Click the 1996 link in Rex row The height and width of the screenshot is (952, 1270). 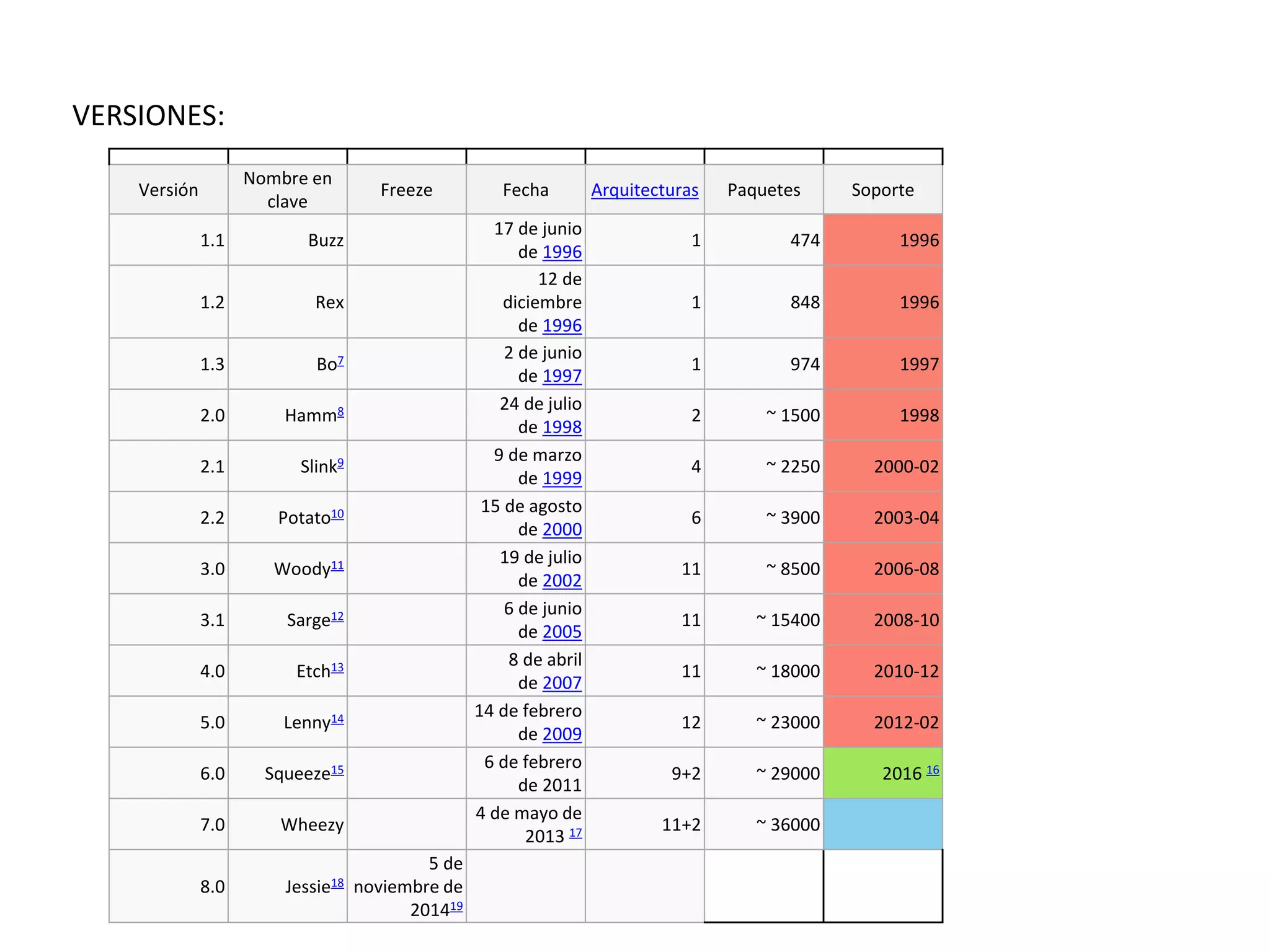click(x=562, y=325)
